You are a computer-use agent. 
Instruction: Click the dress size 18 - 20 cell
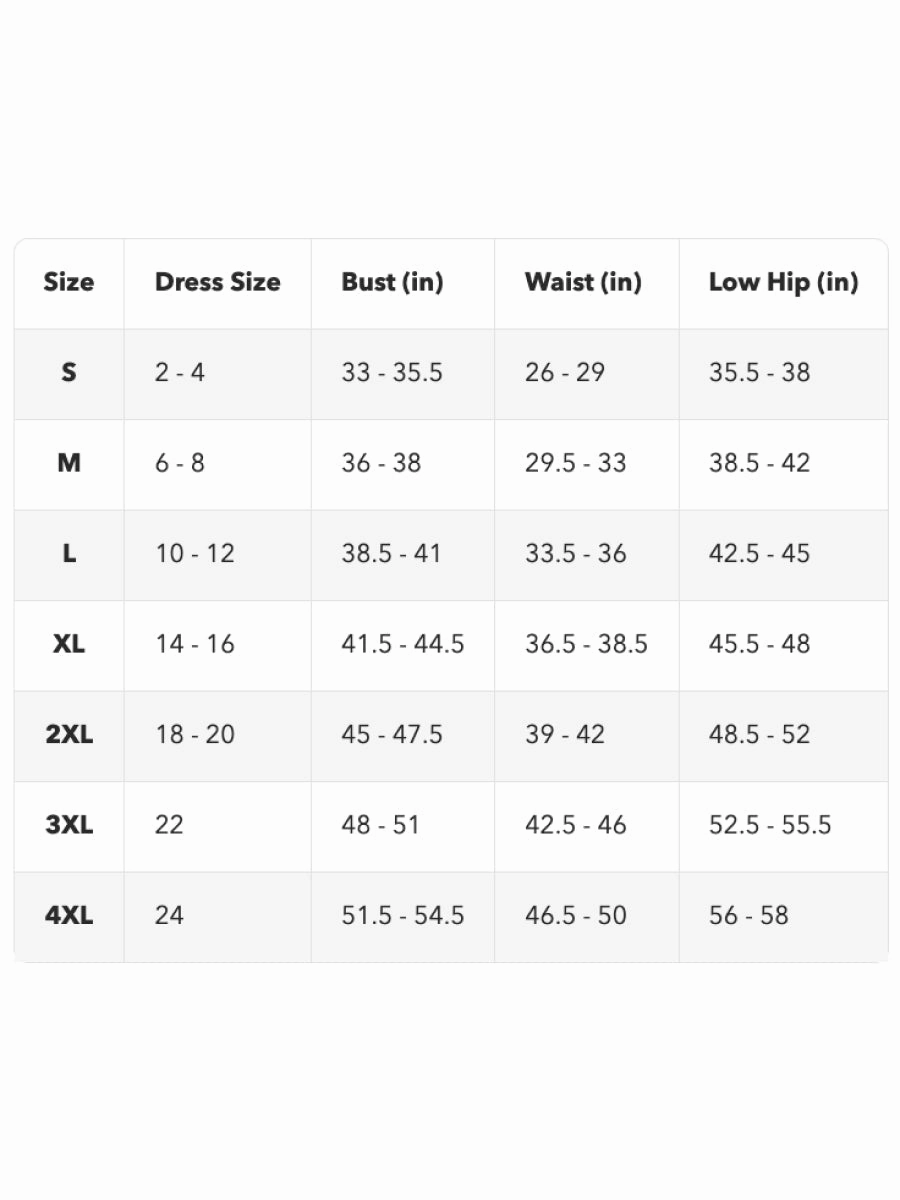point(195,735)
